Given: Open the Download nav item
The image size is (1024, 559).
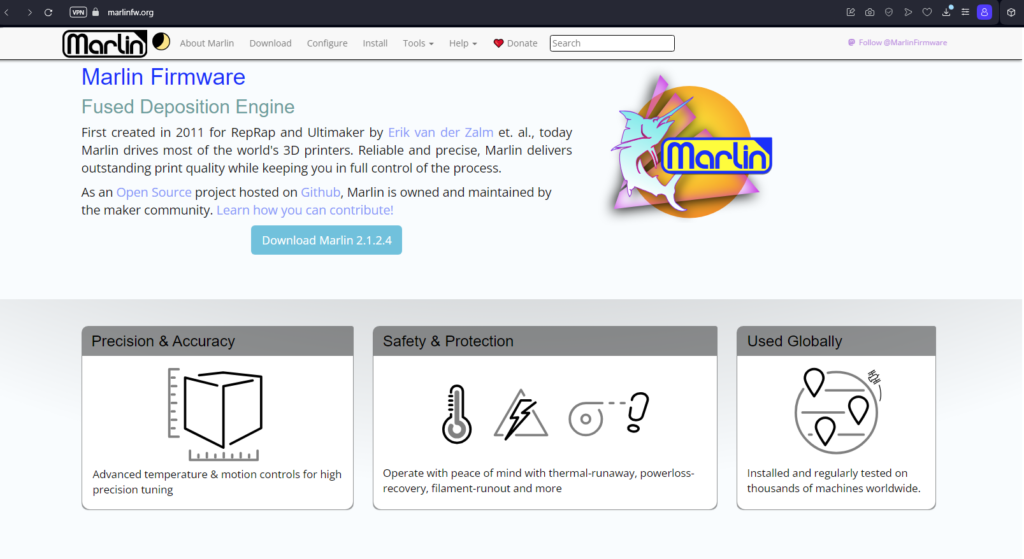Looking at the screenshot, I should coord(270,43).
